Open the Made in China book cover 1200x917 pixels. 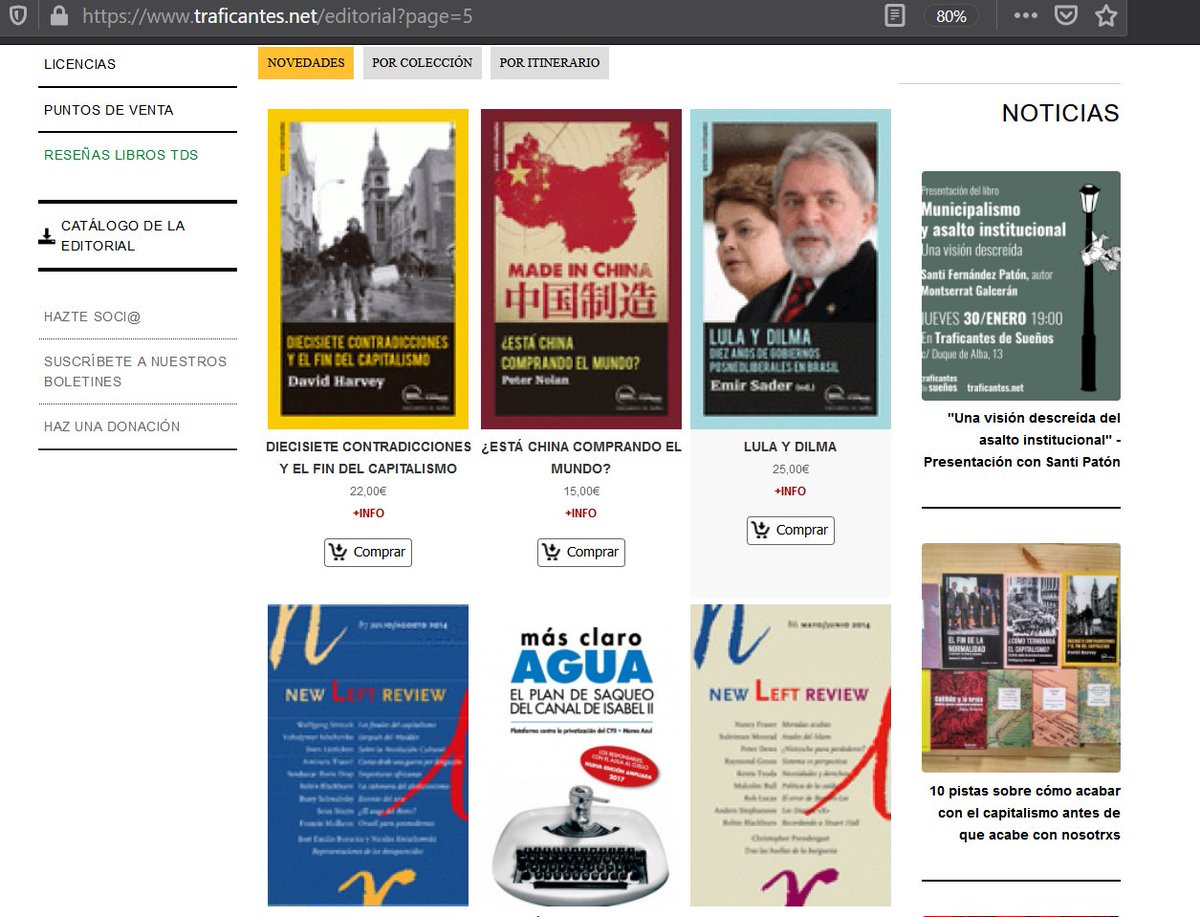point(581,269)
